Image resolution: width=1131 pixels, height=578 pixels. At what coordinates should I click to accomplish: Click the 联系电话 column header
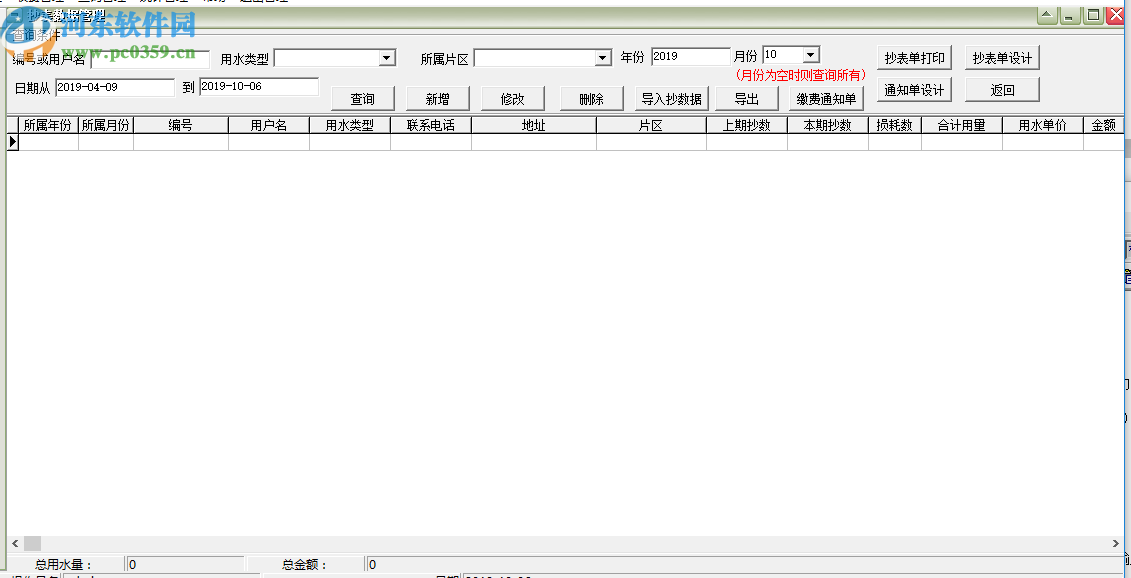coord(431,125)
